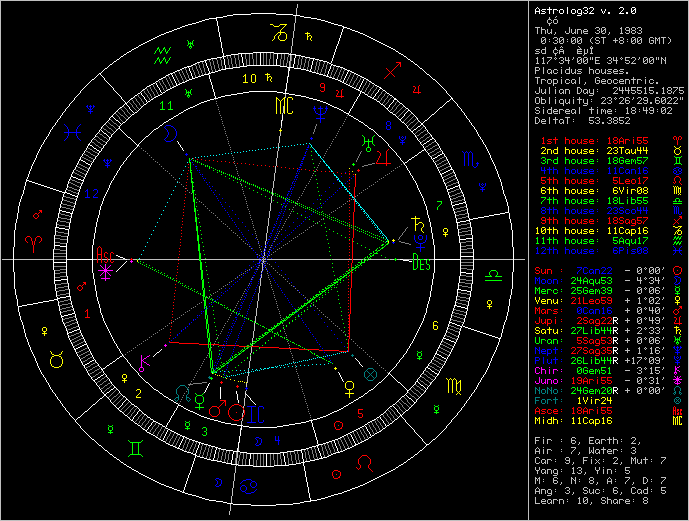Click the house number 3 in the wheel
Screen dimensions: 689x521
click(205, 432)
